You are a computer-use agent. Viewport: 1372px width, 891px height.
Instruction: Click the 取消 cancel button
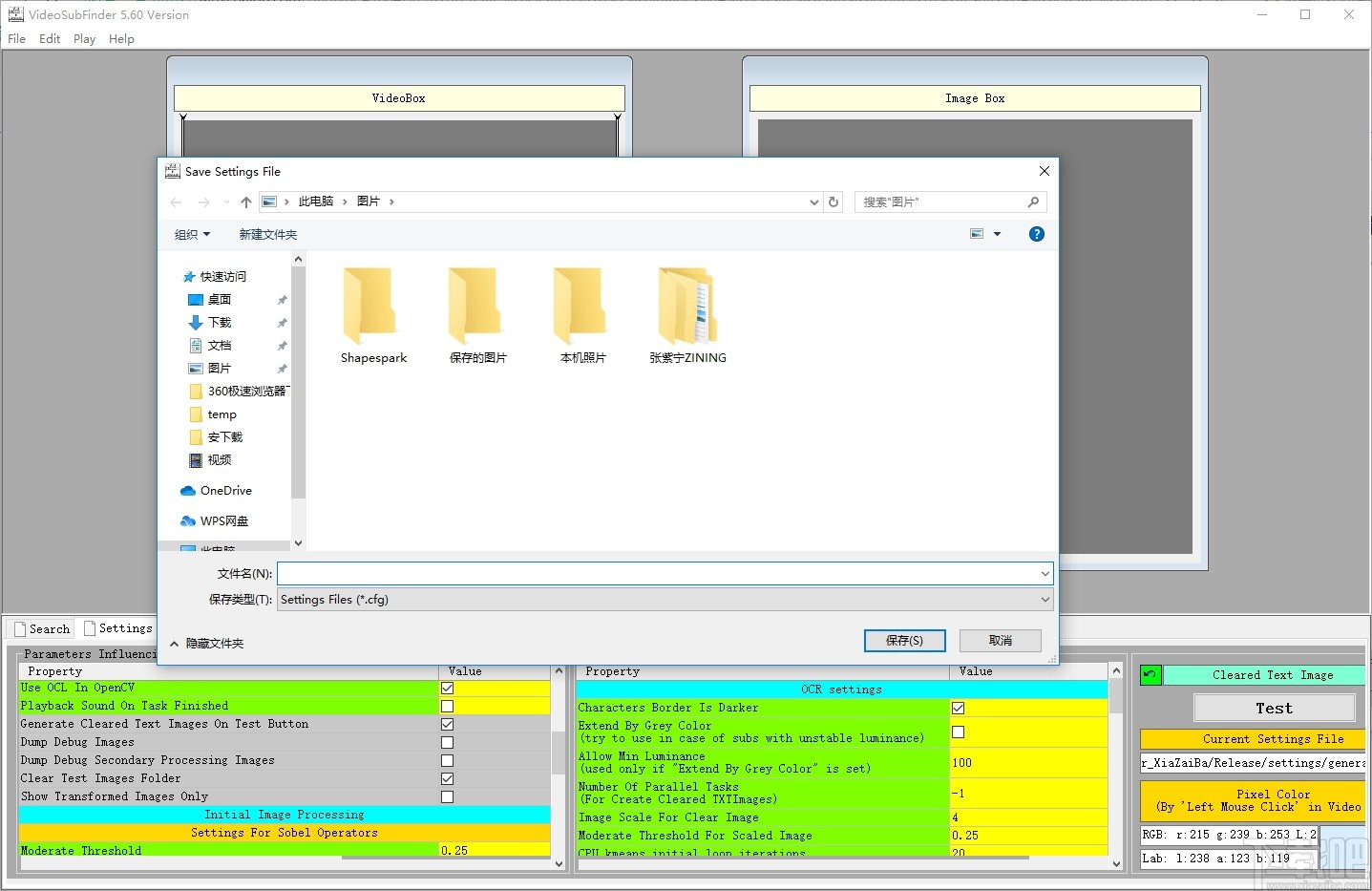tap(1000, 641)
